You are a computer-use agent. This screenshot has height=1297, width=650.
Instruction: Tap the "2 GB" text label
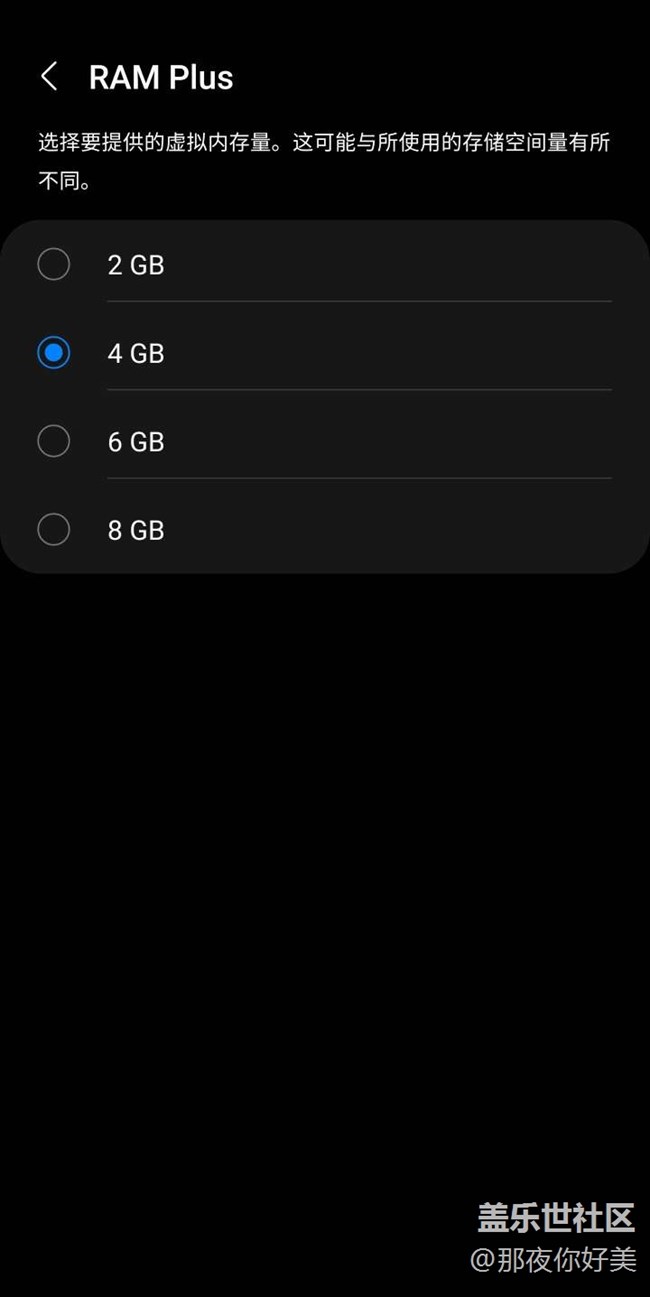(x=136, y=265)
